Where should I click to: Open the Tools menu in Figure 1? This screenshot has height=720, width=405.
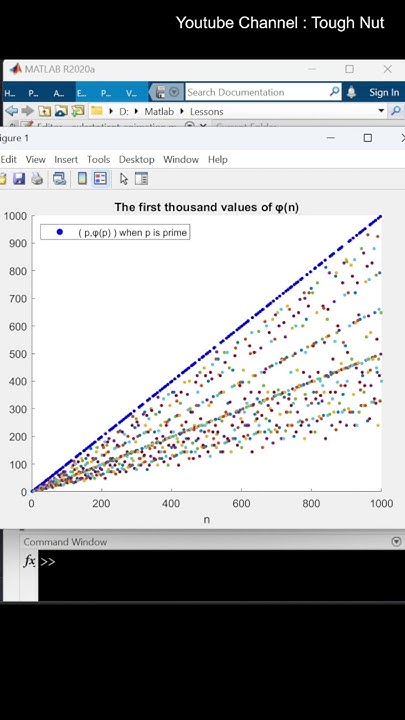click(99, 159)
